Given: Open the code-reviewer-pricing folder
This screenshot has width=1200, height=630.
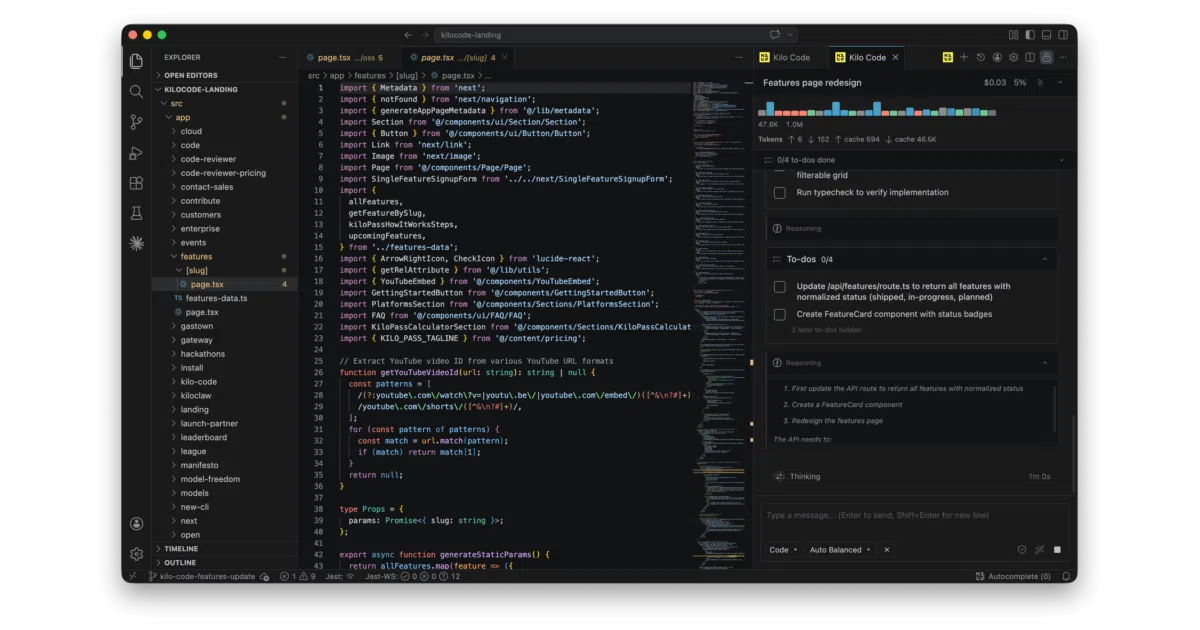Looking at the screenshot, I should click(x=223, y=173).
